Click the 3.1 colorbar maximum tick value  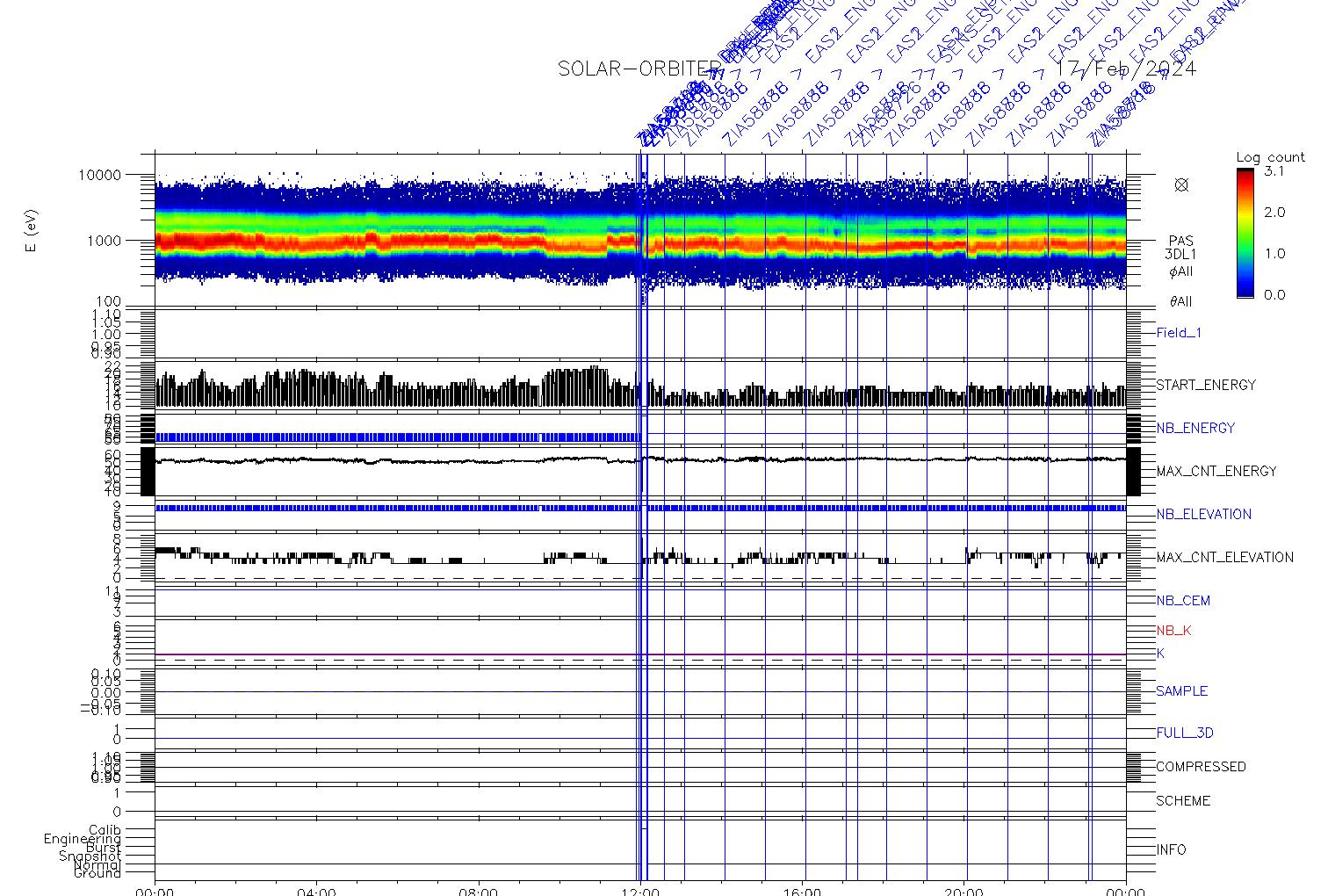(1274, 171)
